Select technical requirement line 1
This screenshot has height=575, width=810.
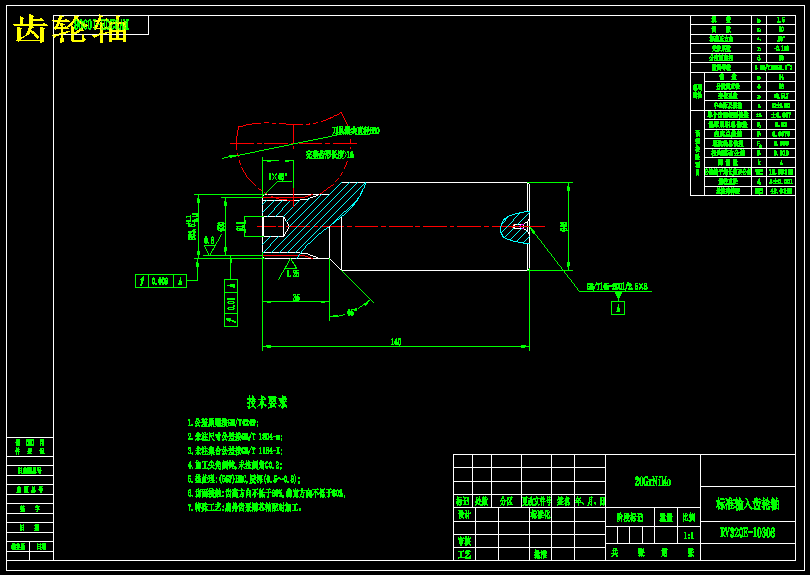pyautogui.click(x=223, y=423)
